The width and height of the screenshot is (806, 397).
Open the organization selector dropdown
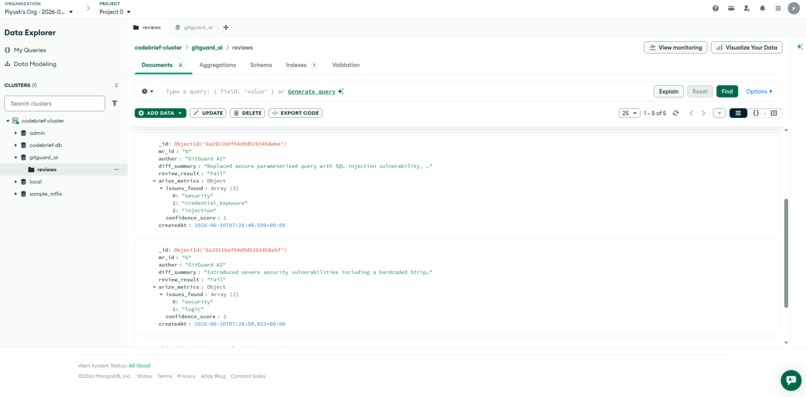pyautogui.click(x=39, y=11)
